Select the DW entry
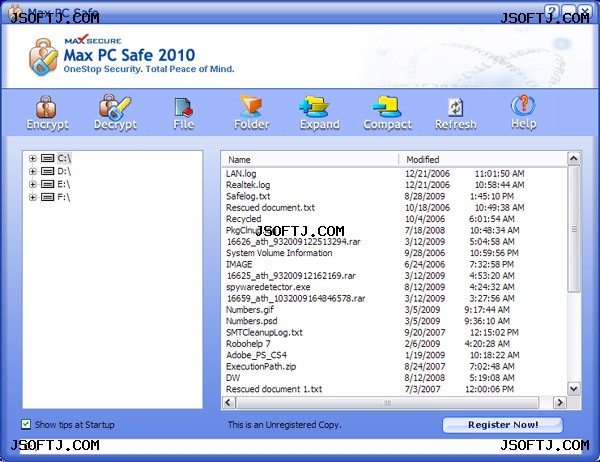The image size is (600, 462). pyautogui.click(x=233, y=378)
